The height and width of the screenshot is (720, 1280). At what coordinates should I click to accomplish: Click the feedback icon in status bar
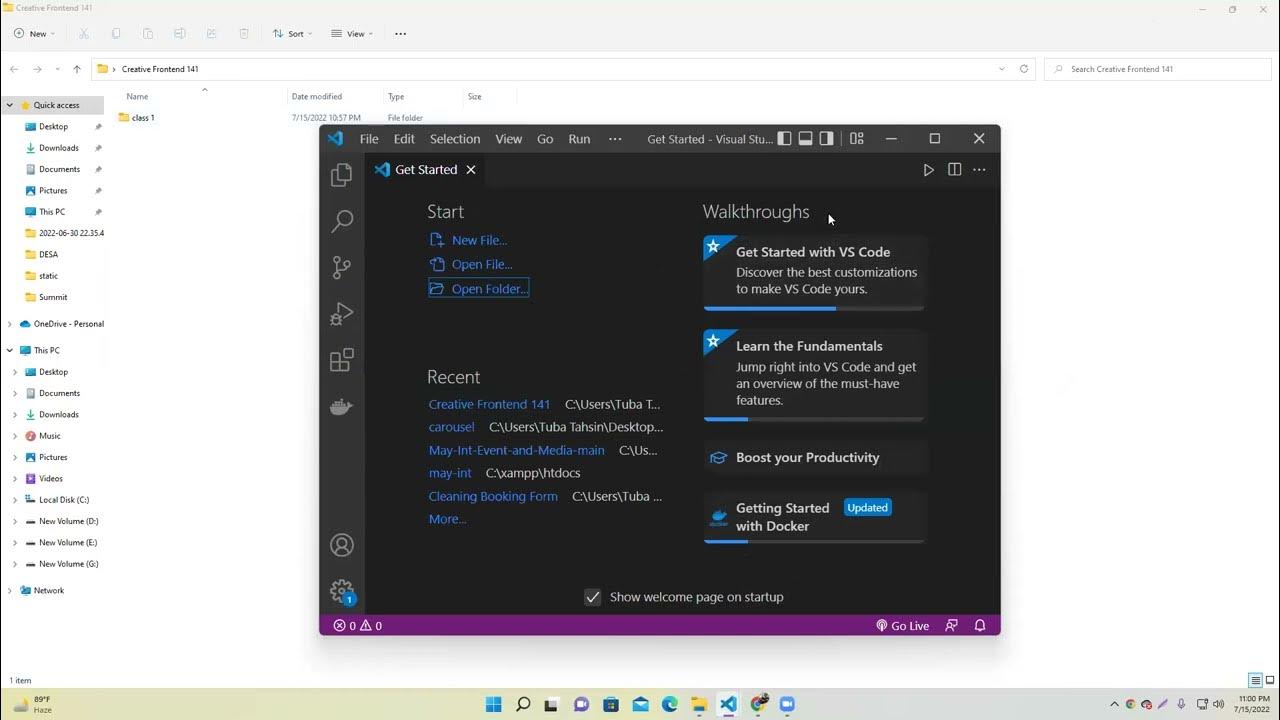pos(951,626)
